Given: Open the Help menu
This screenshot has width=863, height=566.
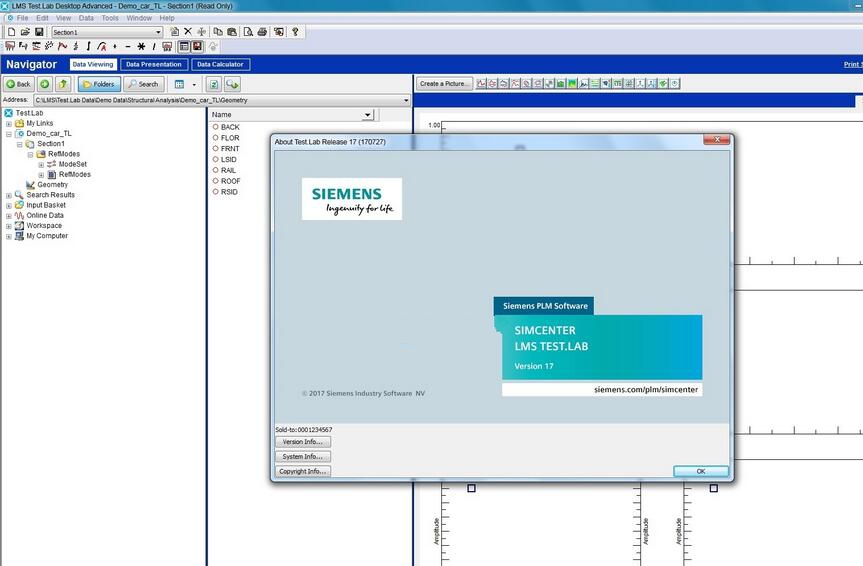Looking at the screenshot, I should [167, 18].
